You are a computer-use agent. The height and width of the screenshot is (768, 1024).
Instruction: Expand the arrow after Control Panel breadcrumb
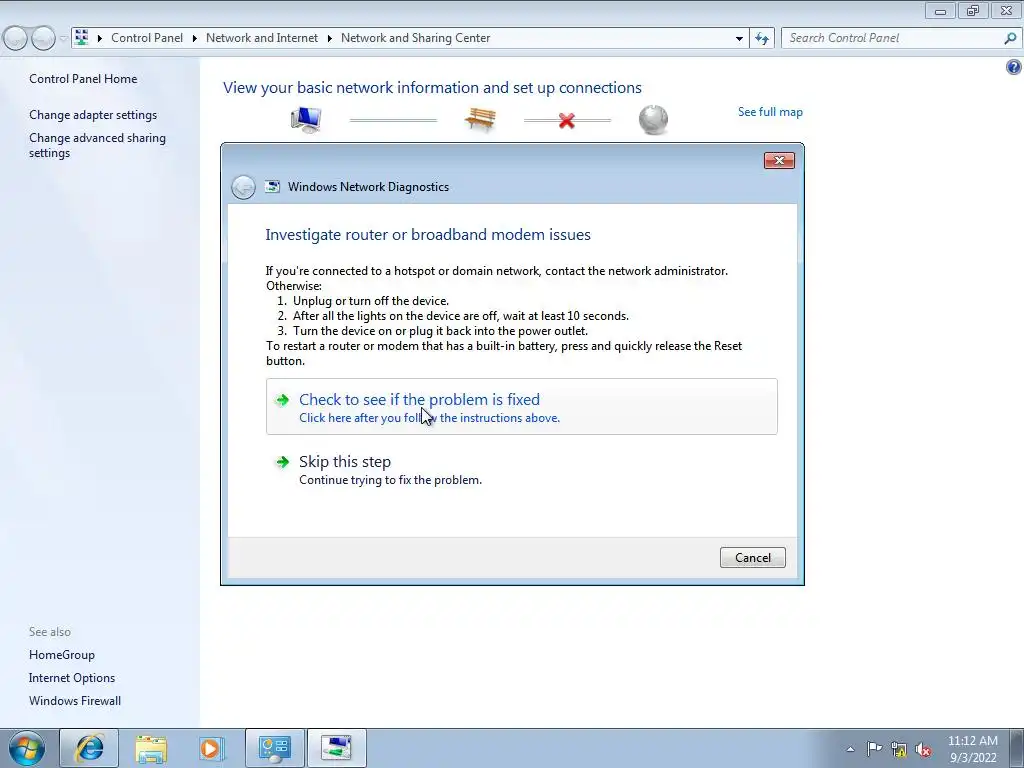(x=195, y=38)
